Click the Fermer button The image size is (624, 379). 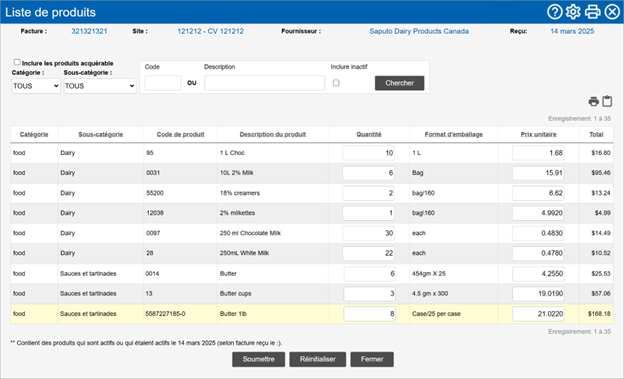point(372,359)
